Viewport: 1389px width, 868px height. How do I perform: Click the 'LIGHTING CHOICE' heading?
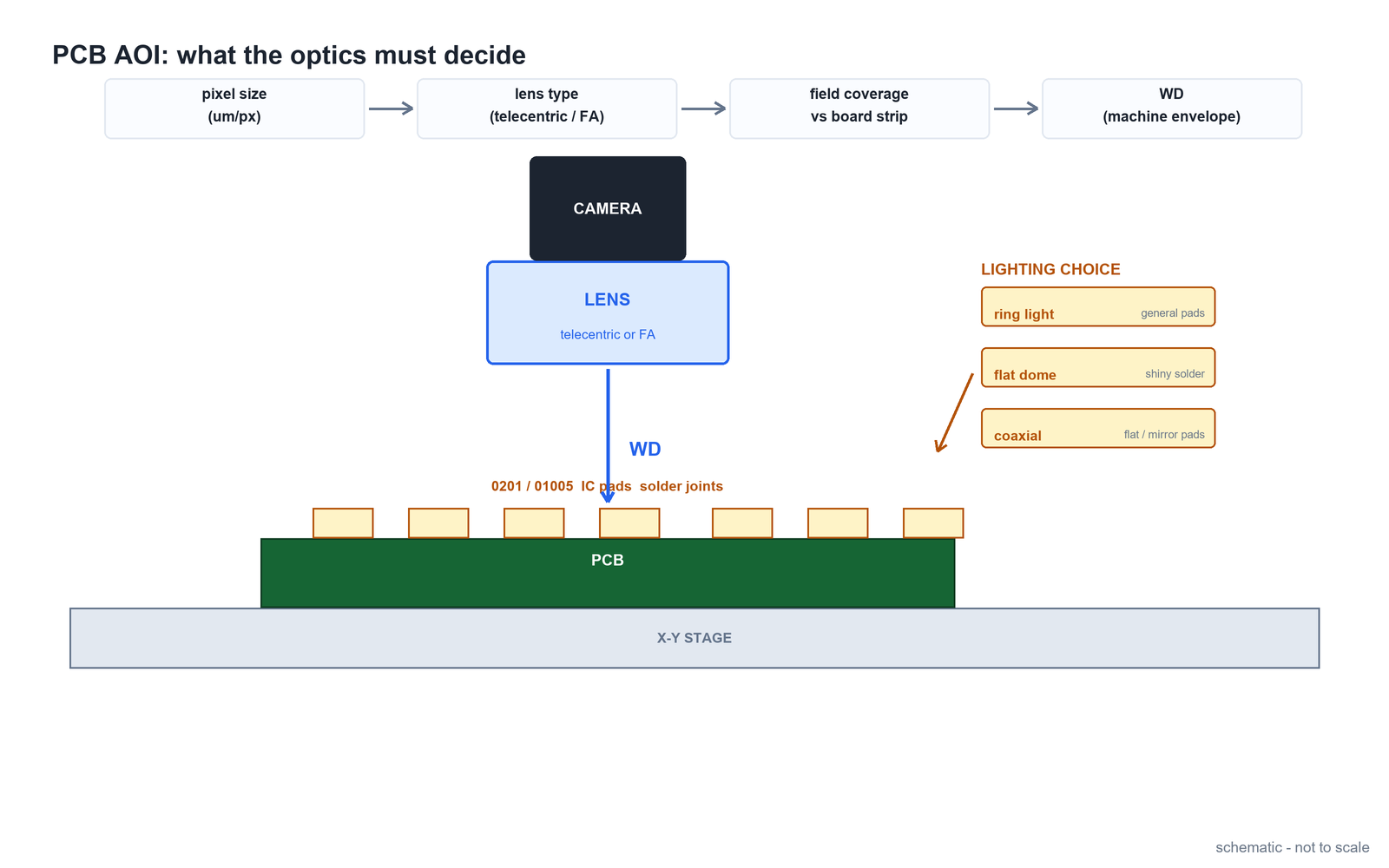[x=1050, y=269]
